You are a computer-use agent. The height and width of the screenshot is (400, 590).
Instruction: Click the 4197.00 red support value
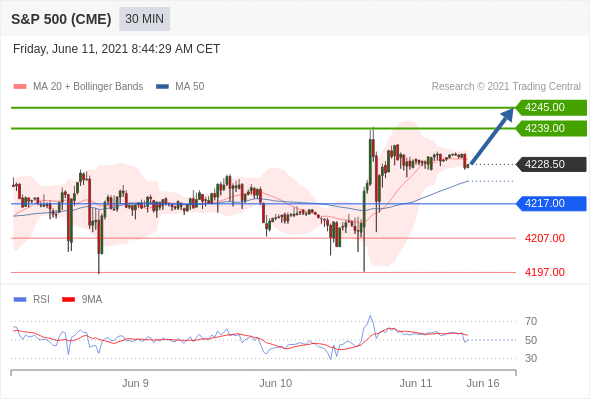click(544, 272)
